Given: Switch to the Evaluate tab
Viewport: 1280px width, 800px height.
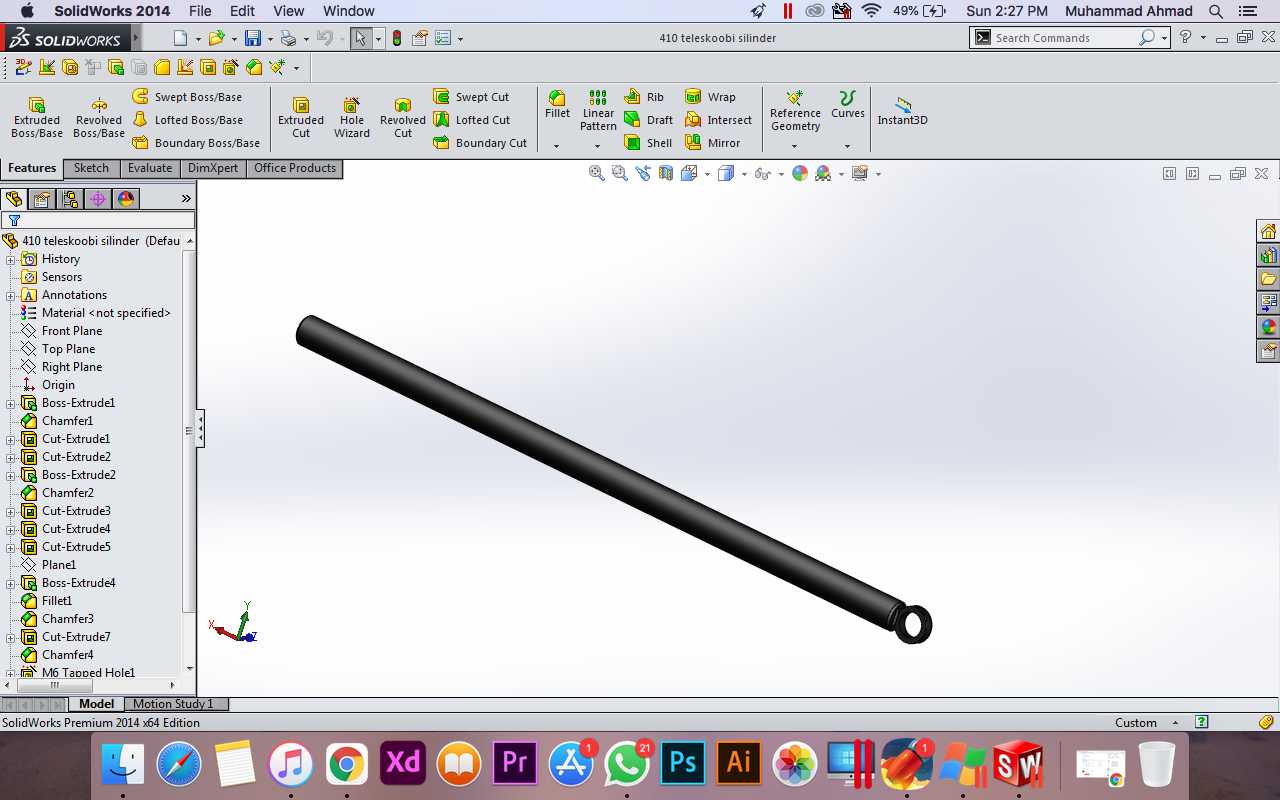Looking at the screenshot, I should click(150, 168).
